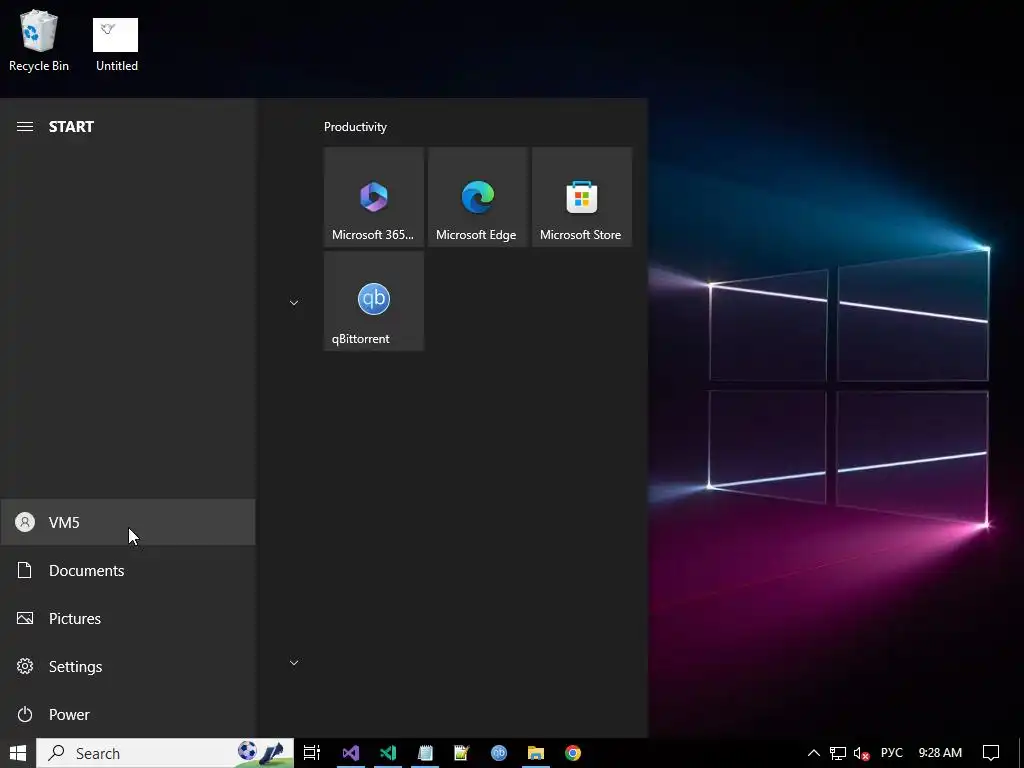This screenshot has height=768, width=1024.
Task: Open the muted volume tray icon
Action: click(x=861, y=754)
